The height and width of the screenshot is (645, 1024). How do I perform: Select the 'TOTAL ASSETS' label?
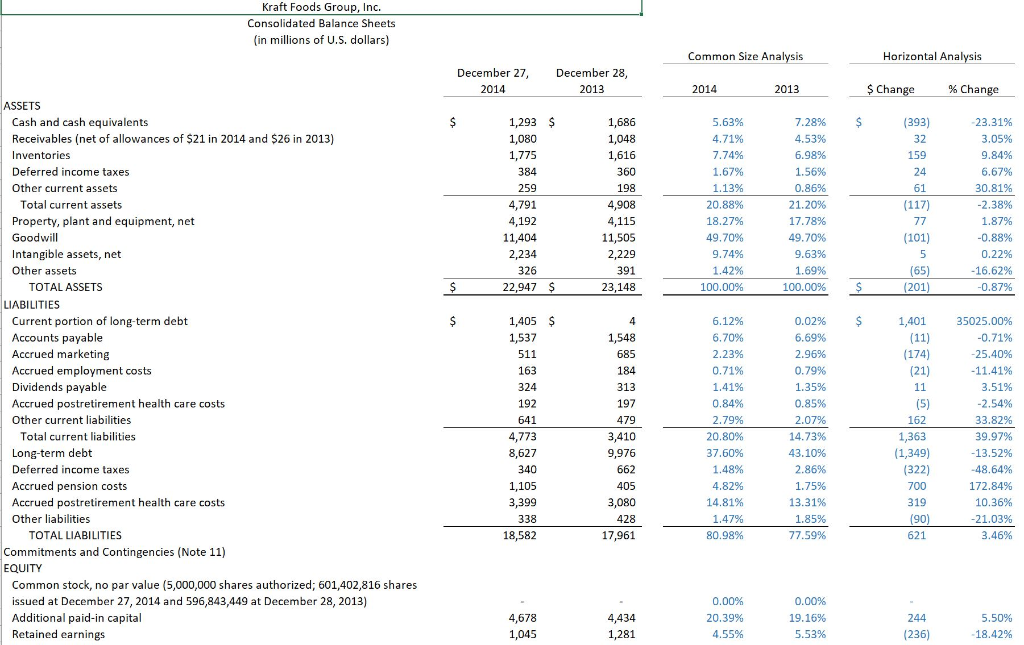pos(65,287)
